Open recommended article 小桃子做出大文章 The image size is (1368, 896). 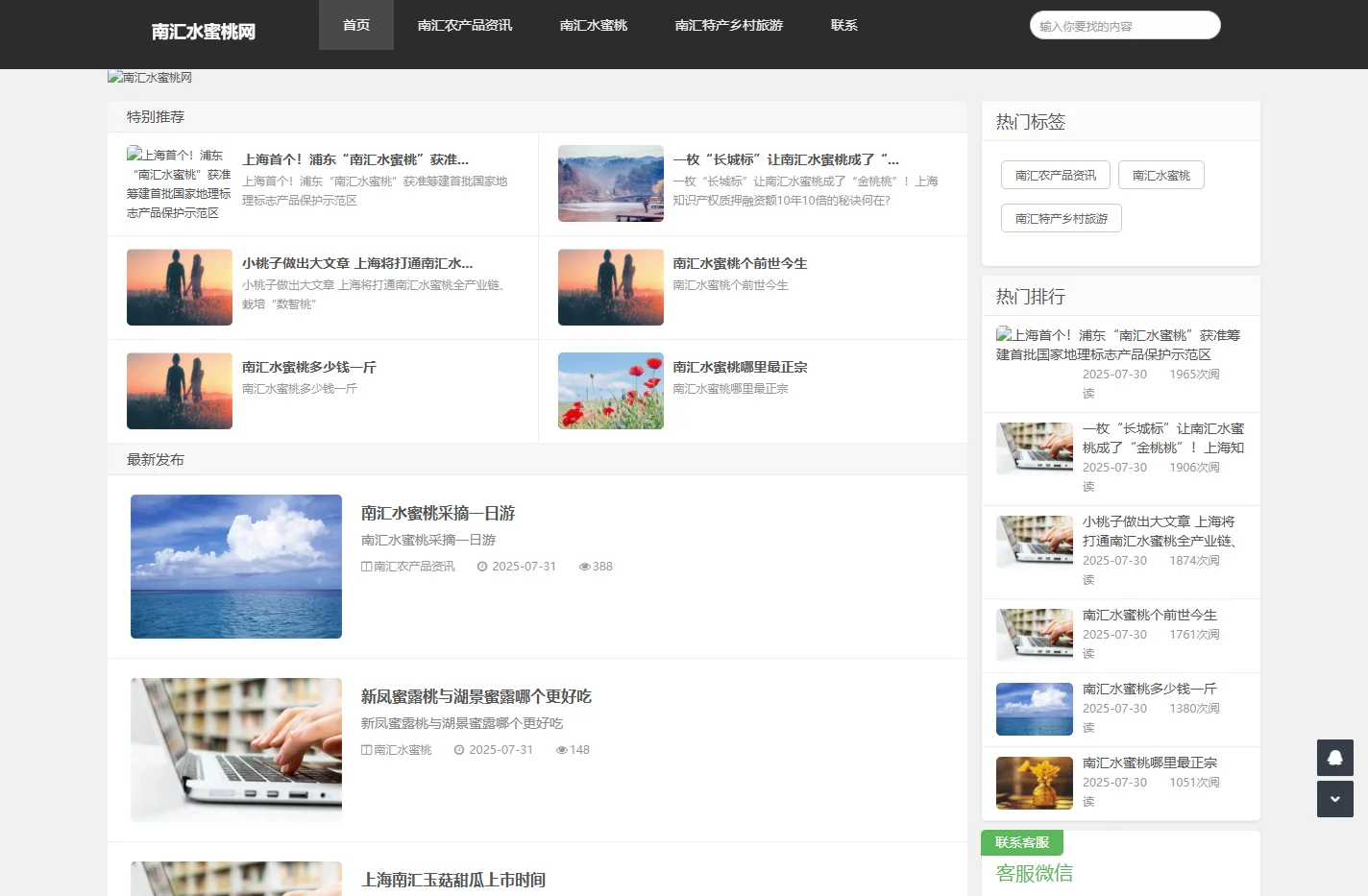(x=357, y=263)
